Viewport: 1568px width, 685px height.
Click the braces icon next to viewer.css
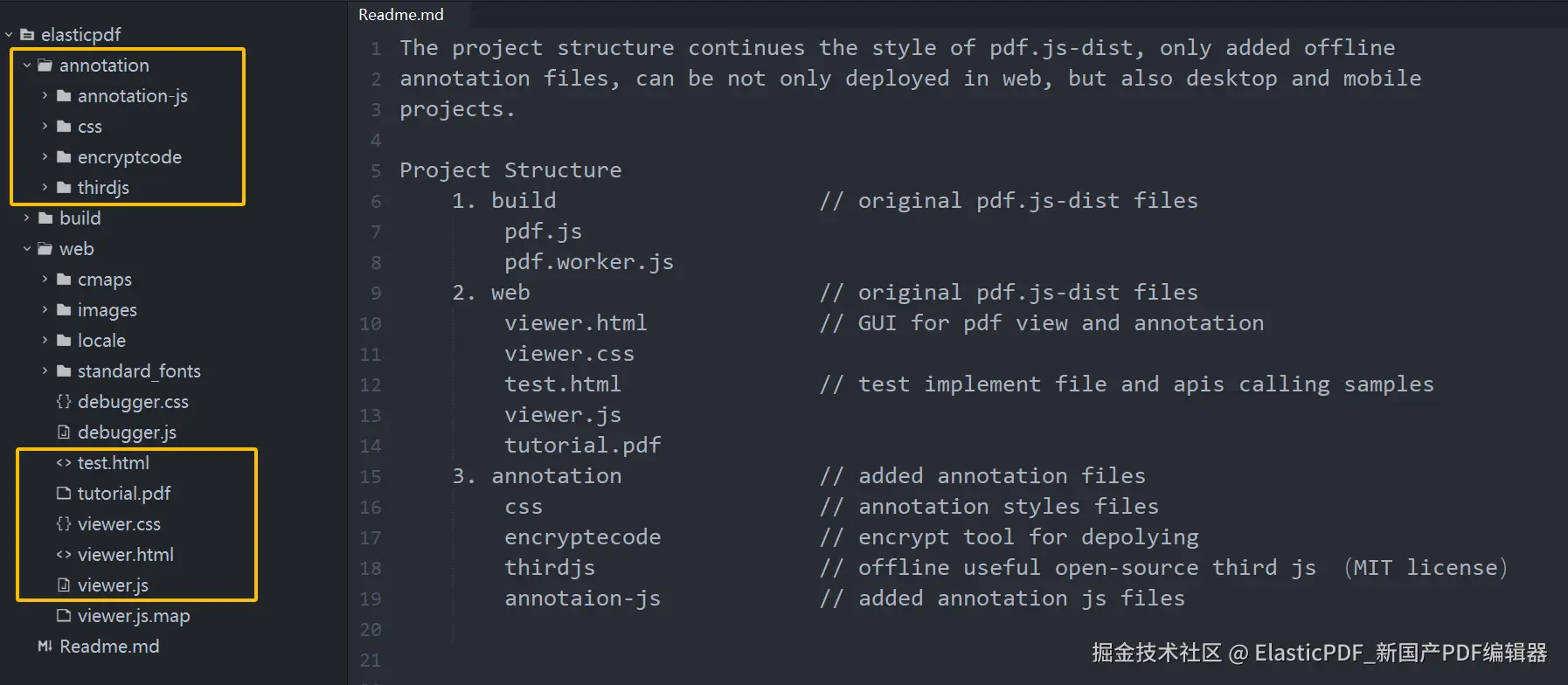click(63, 523)
